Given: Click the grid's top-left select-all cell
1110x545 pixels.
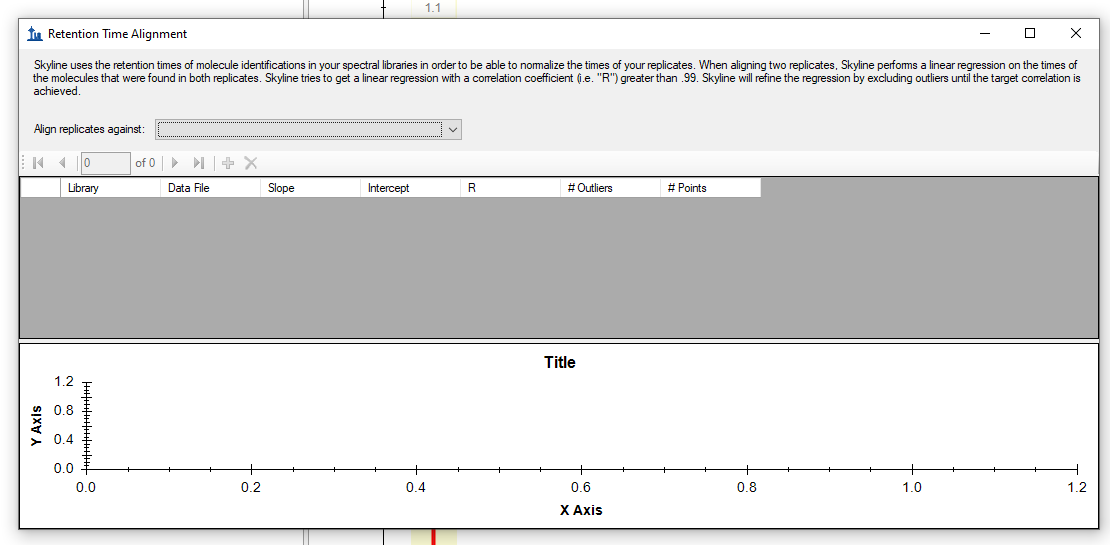Looking at the screenshot, I should 40,188.
